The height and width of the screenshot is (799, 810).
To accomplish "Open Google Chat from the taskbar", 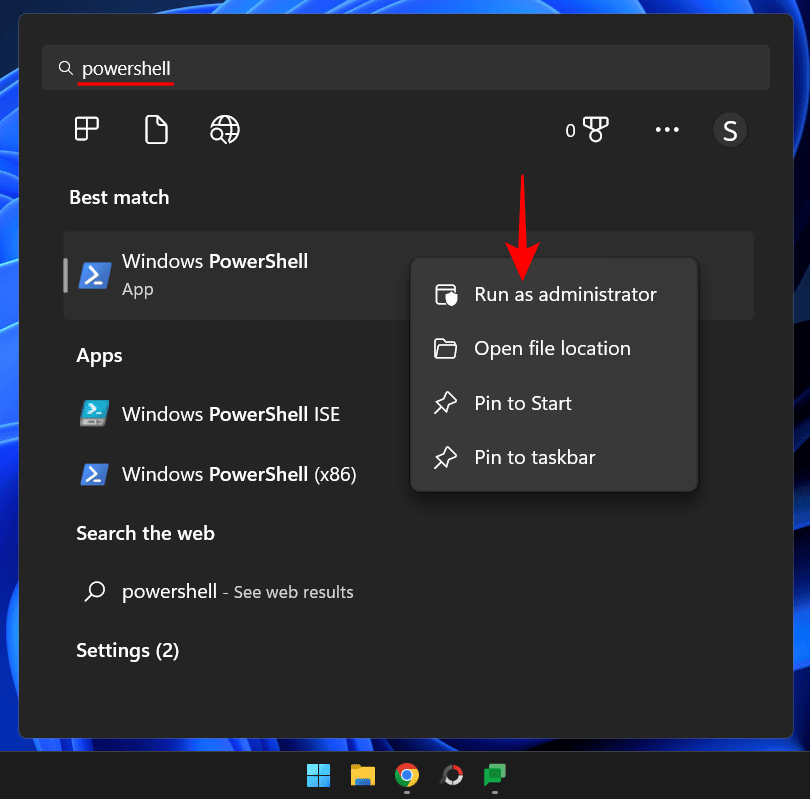I will (x=495, y=775).
